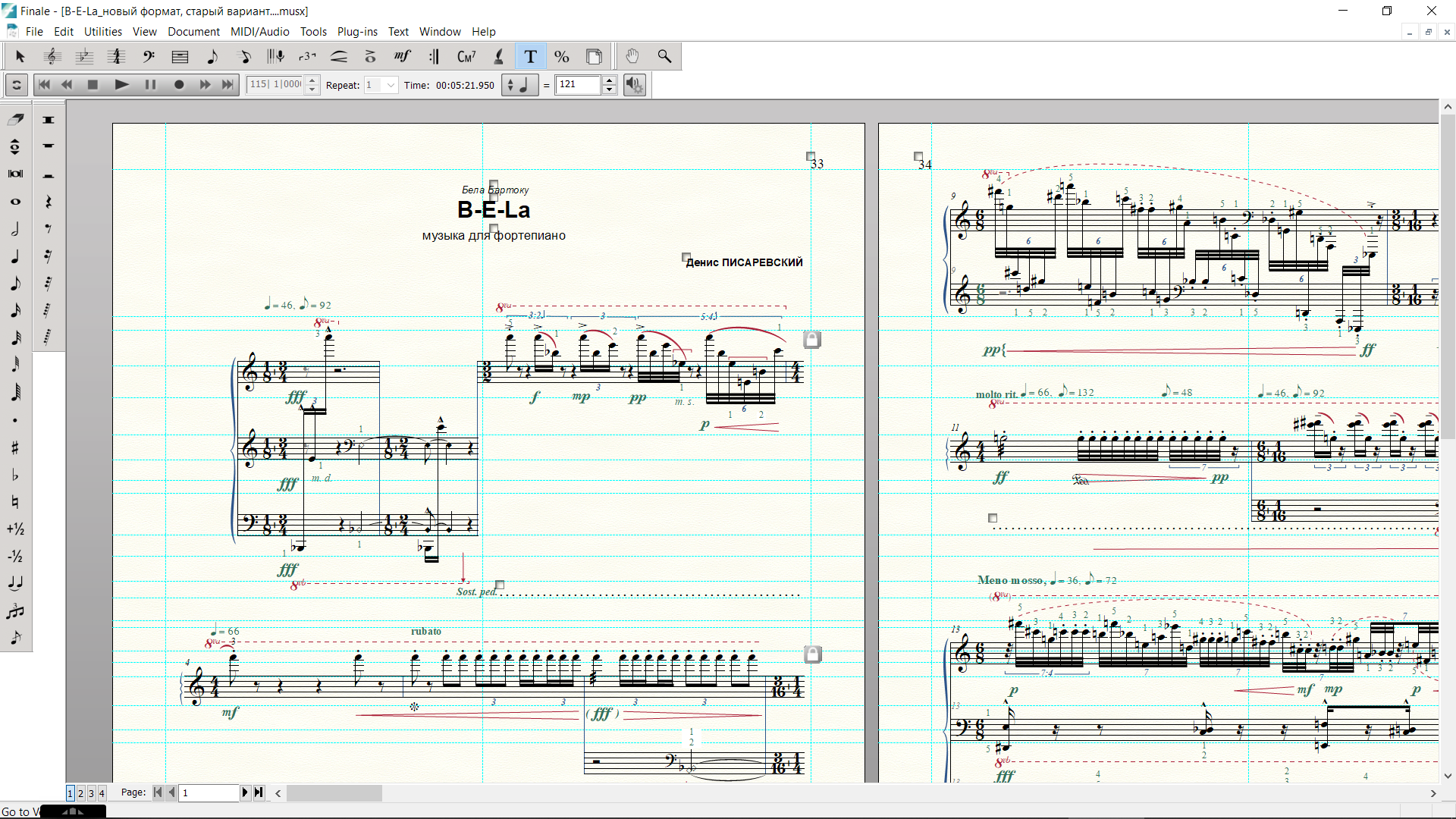Select the Key Signature tool
The image size is (1456, 819).
[x=84, y=56]
